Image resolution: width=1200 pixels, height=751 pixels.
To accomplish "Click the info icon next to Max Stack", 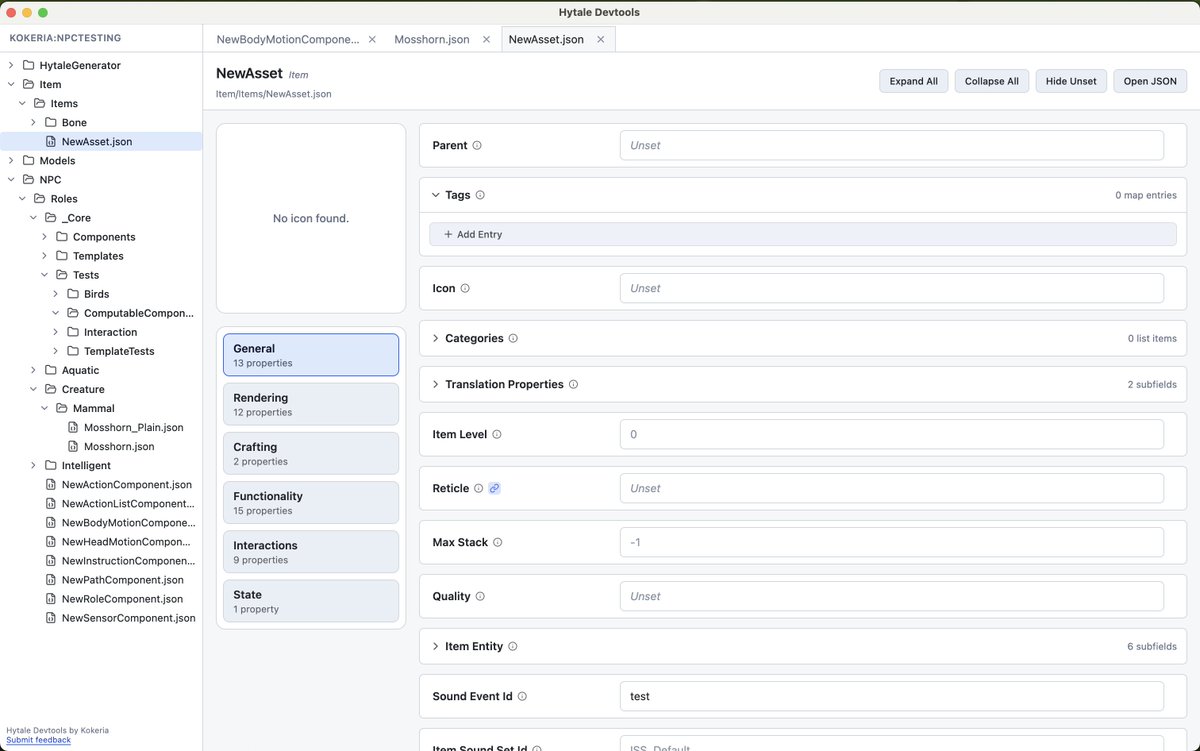I will point(497,542).
